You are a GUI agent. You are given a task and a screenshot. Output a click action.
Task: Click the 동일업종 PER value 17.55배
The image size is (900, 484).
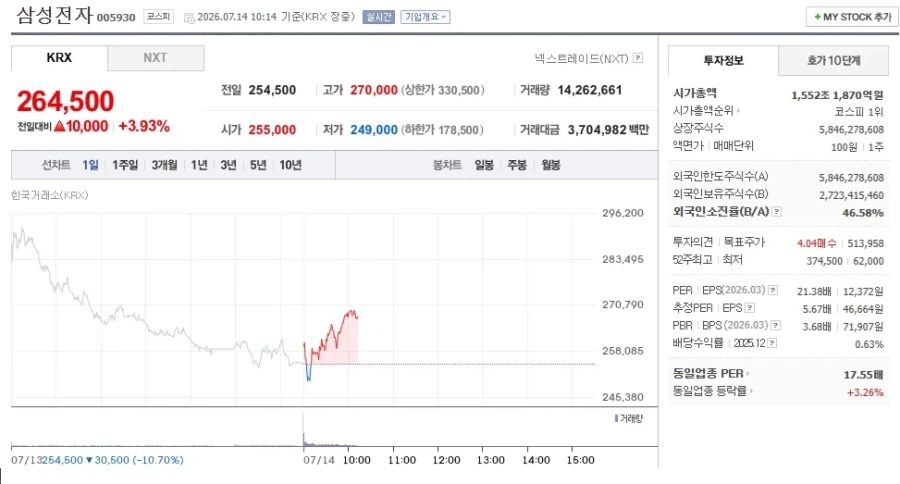pos(863,375)
